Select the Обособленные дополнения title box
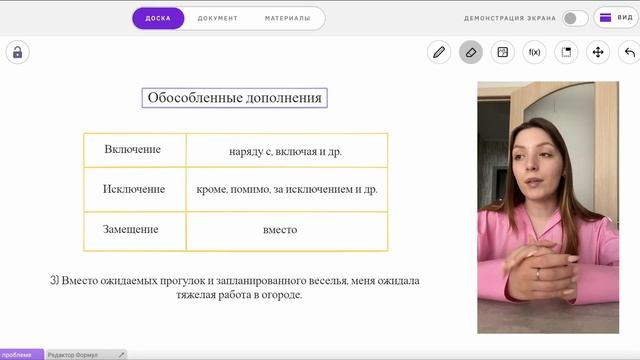Viewport: 640px width, 360px height. coord(235,98)
